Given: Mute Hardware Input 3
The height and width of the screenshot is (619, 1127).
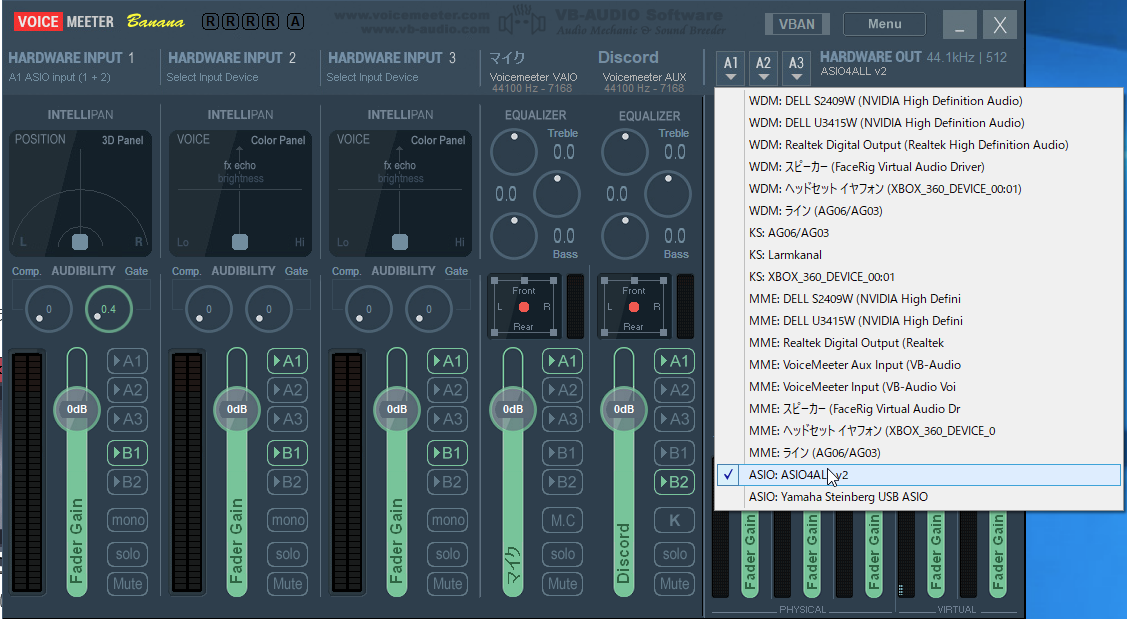Looking at the screenshot, I should [447, 584].
